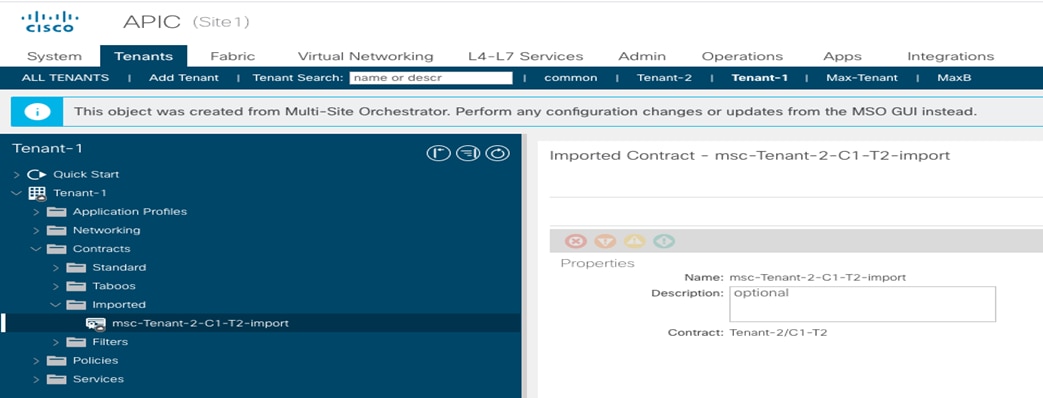
Task: Click the Imported Contract title text
Action: [750, 156]
